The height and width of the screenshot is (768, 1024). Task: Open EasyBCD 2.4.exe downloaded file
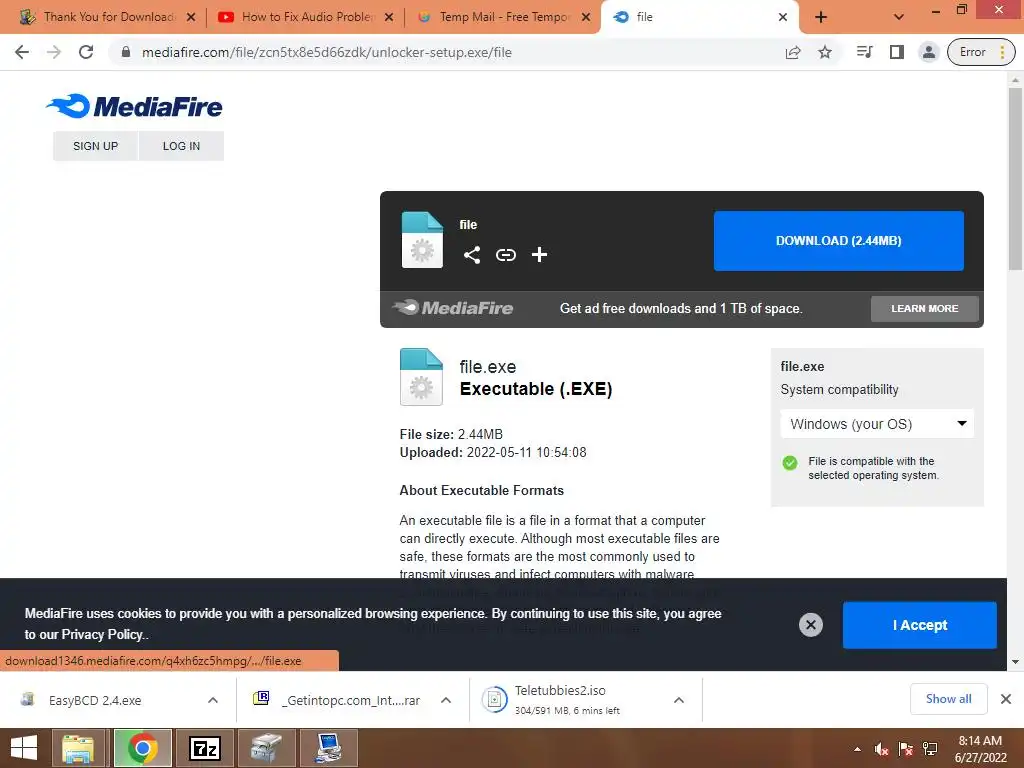coord(95,700)
